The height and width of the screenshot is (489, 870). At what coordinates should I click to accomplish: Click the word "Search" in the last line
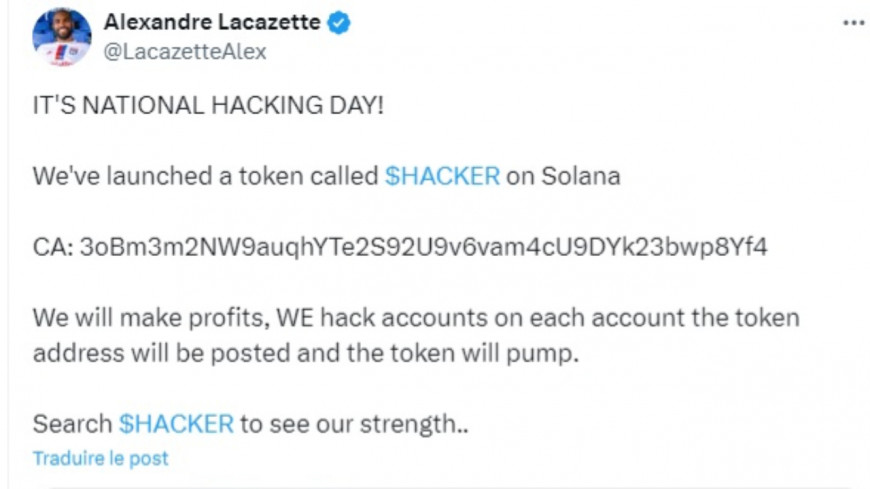click(72, 423)
